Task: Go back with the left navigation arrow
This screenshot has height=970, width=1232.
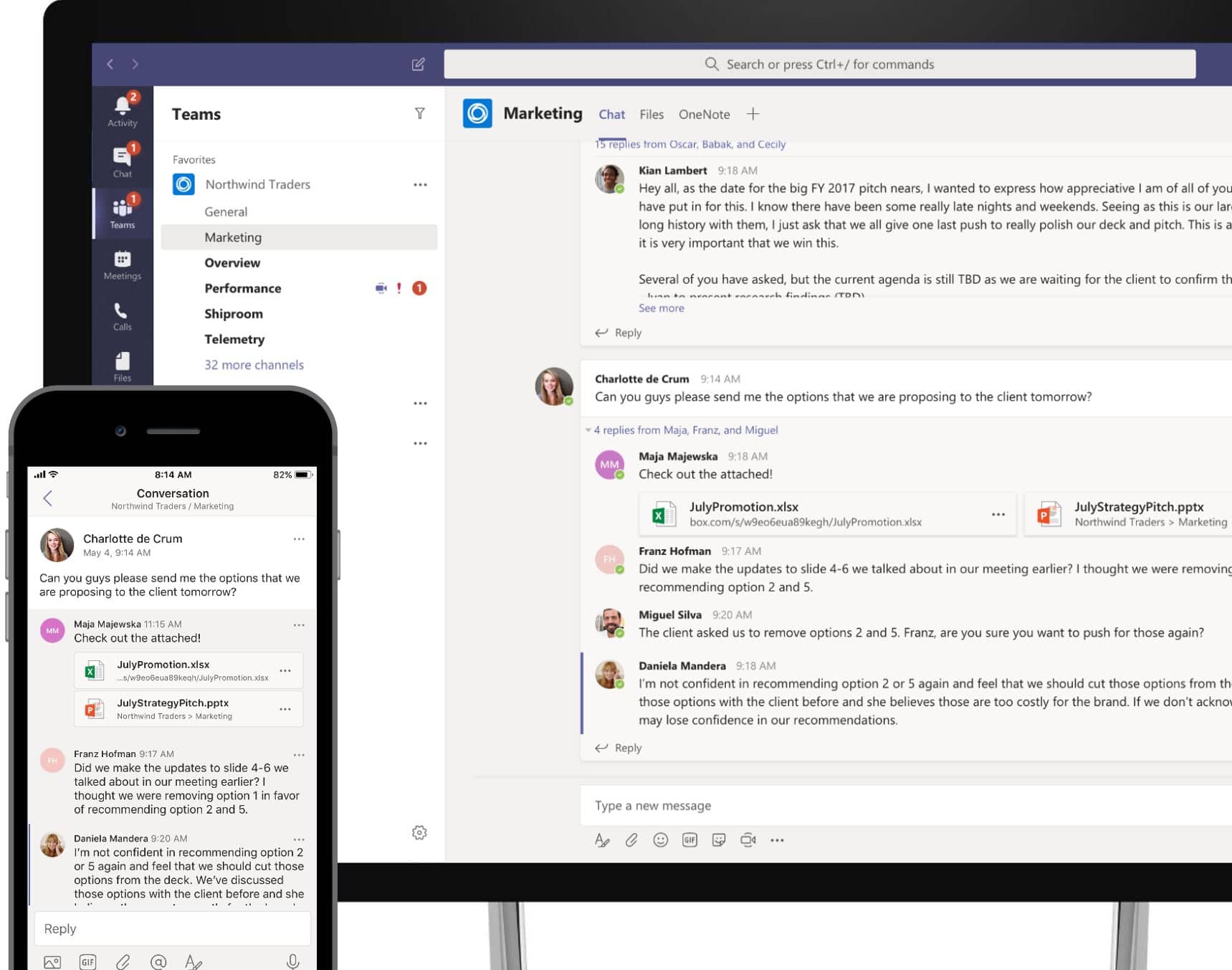Action: tap(110, 64)
